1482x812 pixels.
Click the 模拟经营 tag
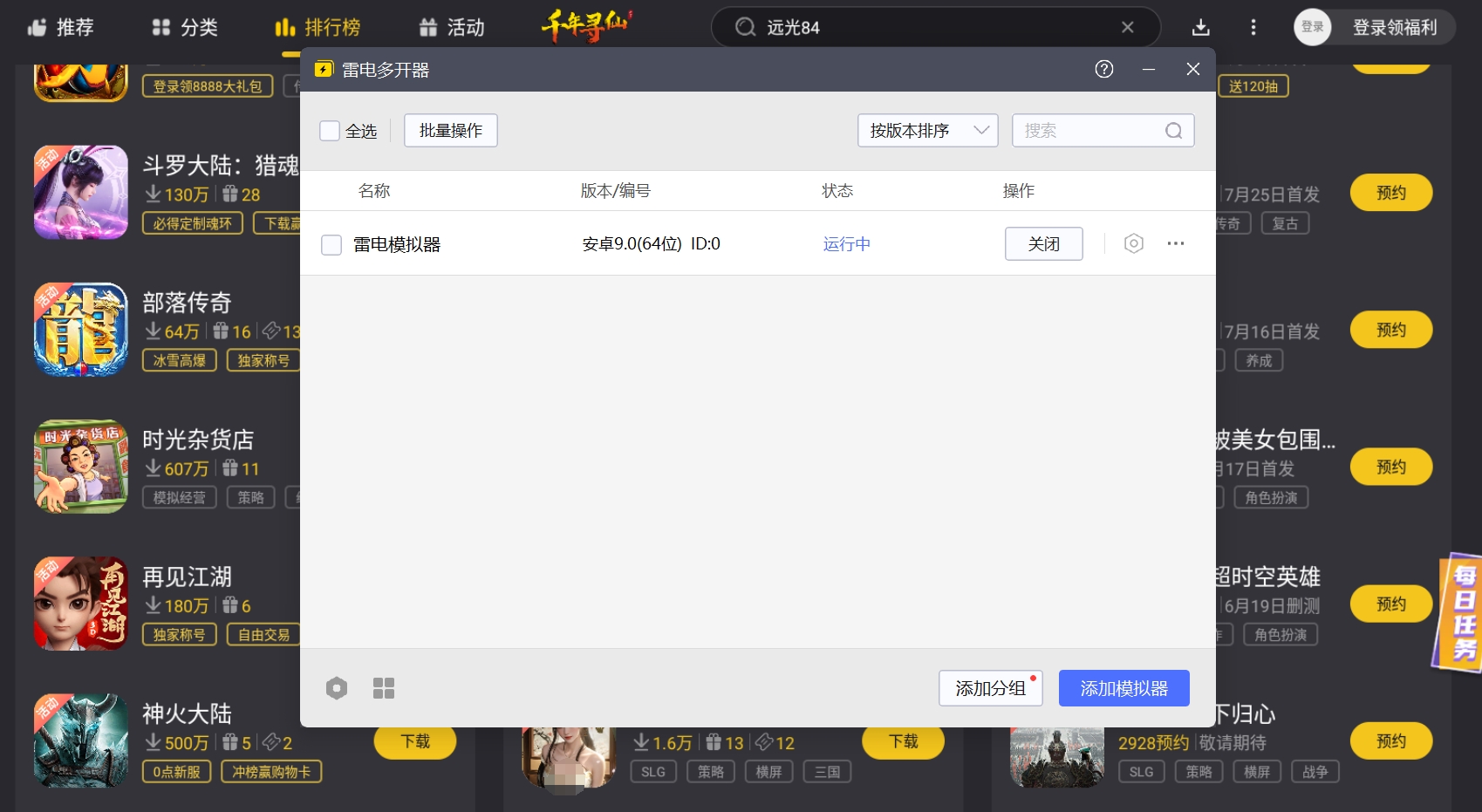point(180,497)
